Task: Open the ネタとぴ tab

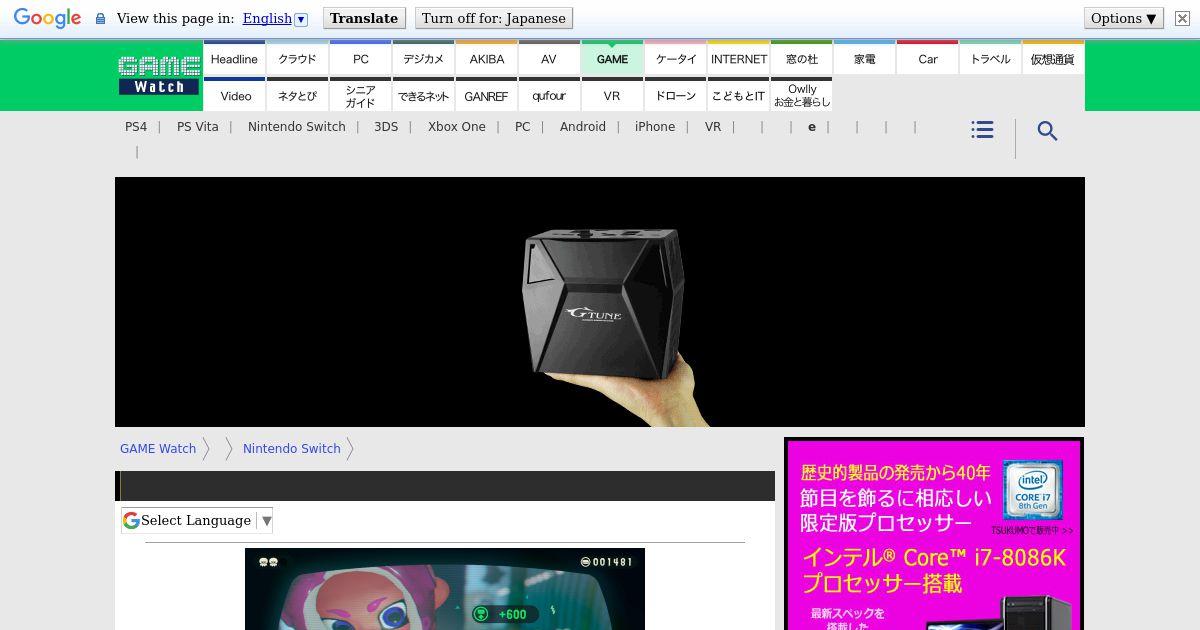Action: coord(297,95)
